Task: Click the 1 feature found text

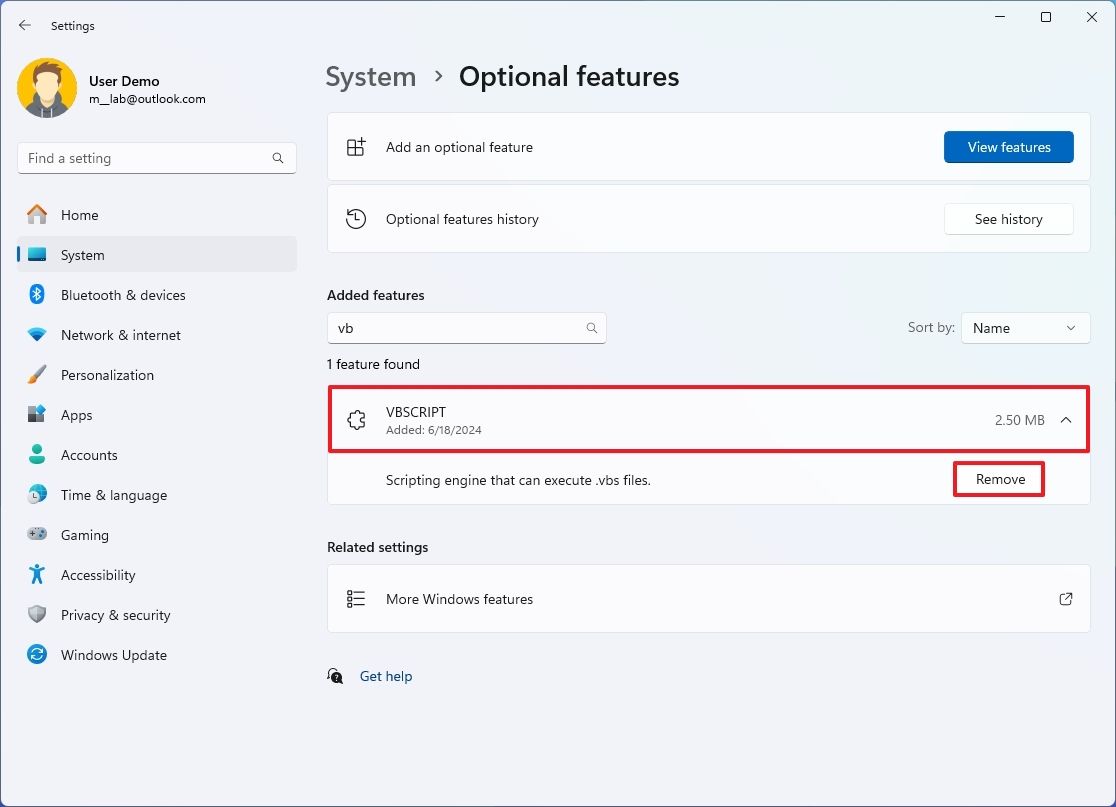Action: click(373, 364)
